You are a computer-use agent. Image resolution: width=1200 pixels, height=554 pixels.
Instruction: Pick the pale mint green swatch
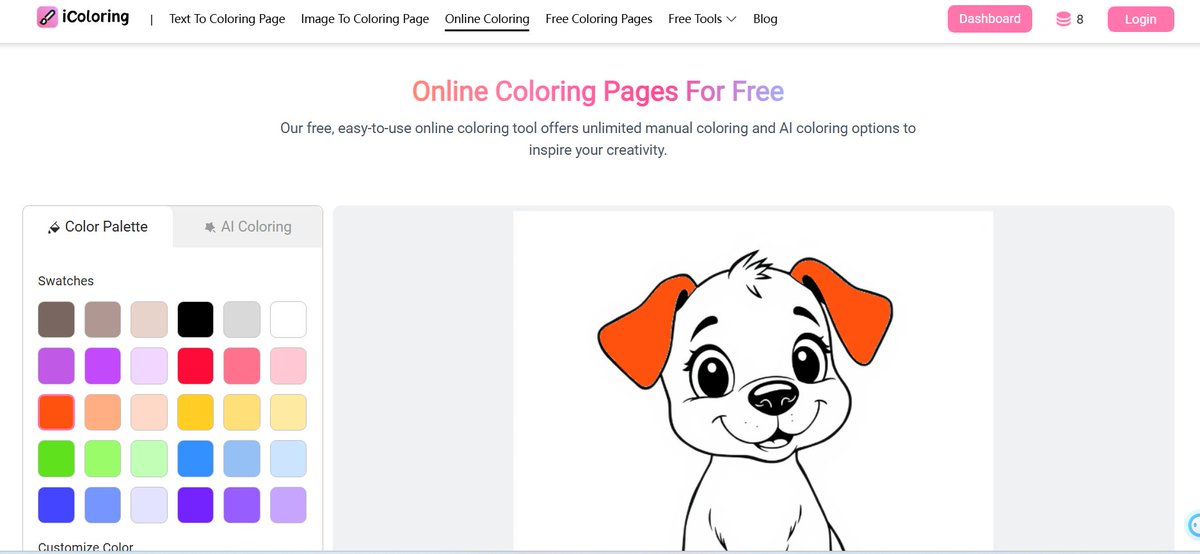(x=149, y=458)
